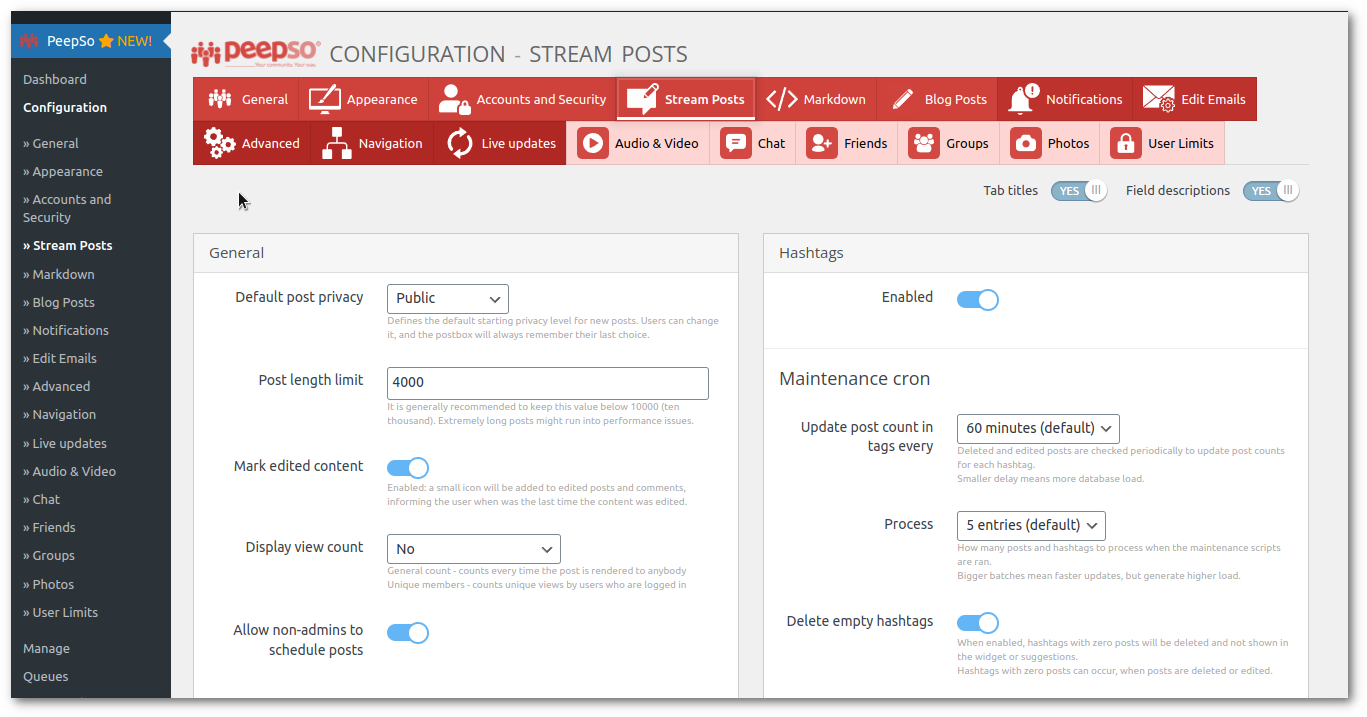The height and width of the screenshot is (717, 1367).
Task: Click the Navigation sitemap icon
Action: click(x=337, y=143)
